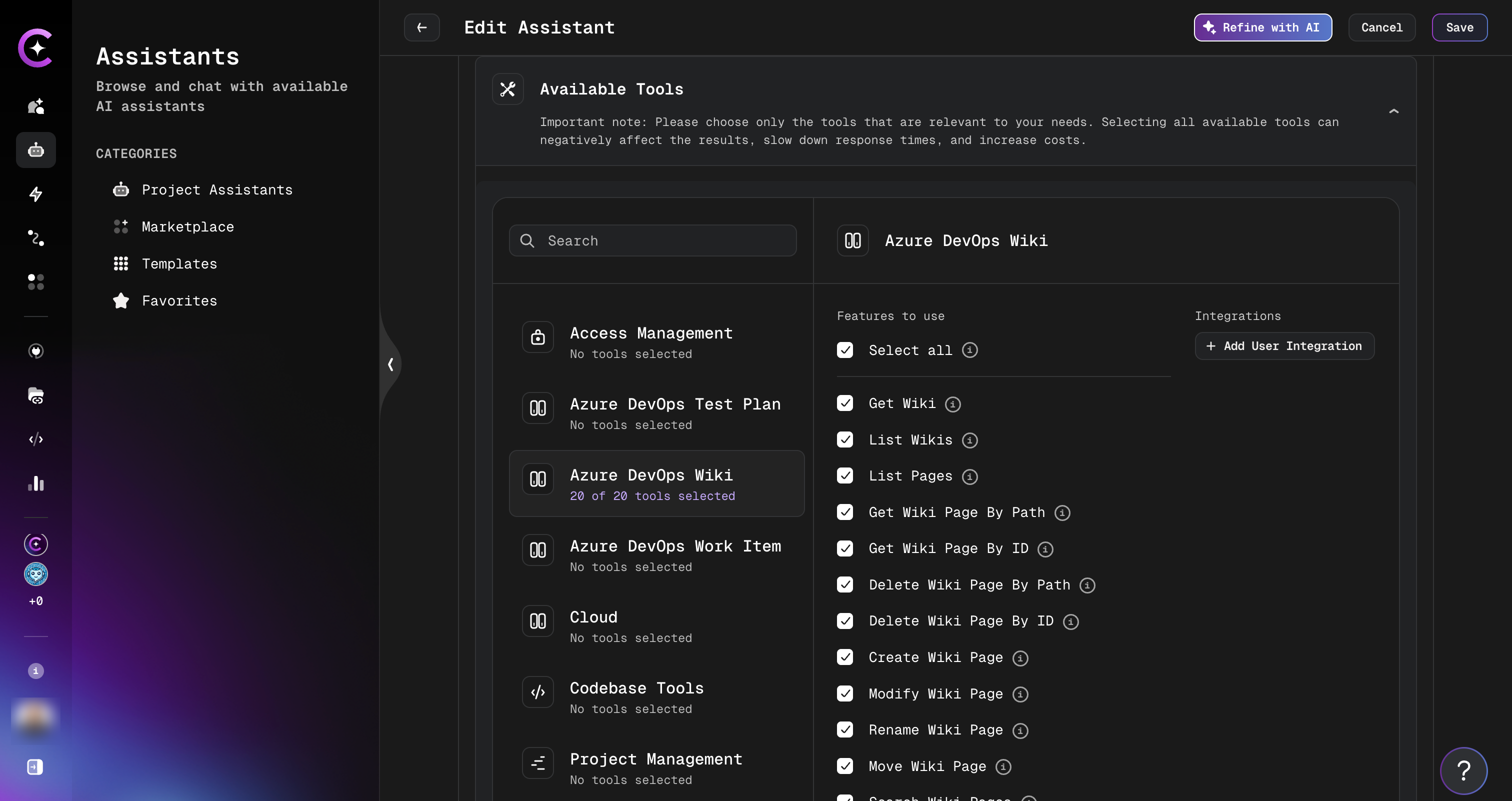Open the Workflows branching icon in sidebar
1512x801 pixels.
click(36, 238)
